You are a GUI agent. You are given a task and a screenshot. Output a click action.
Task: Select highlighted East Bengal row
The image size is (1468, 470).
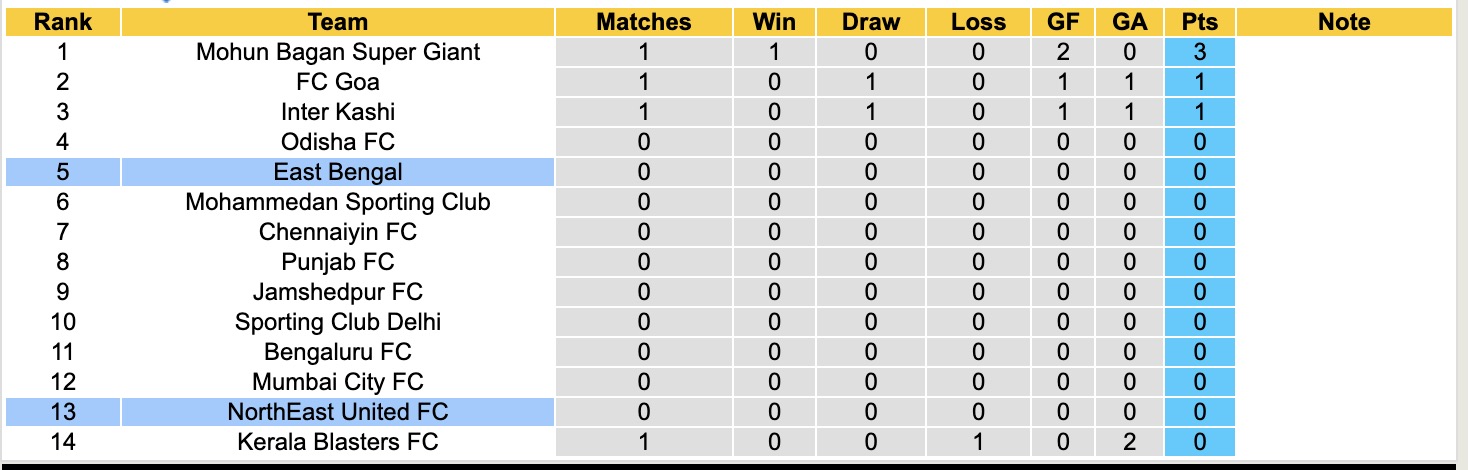(x=338, y=172)
